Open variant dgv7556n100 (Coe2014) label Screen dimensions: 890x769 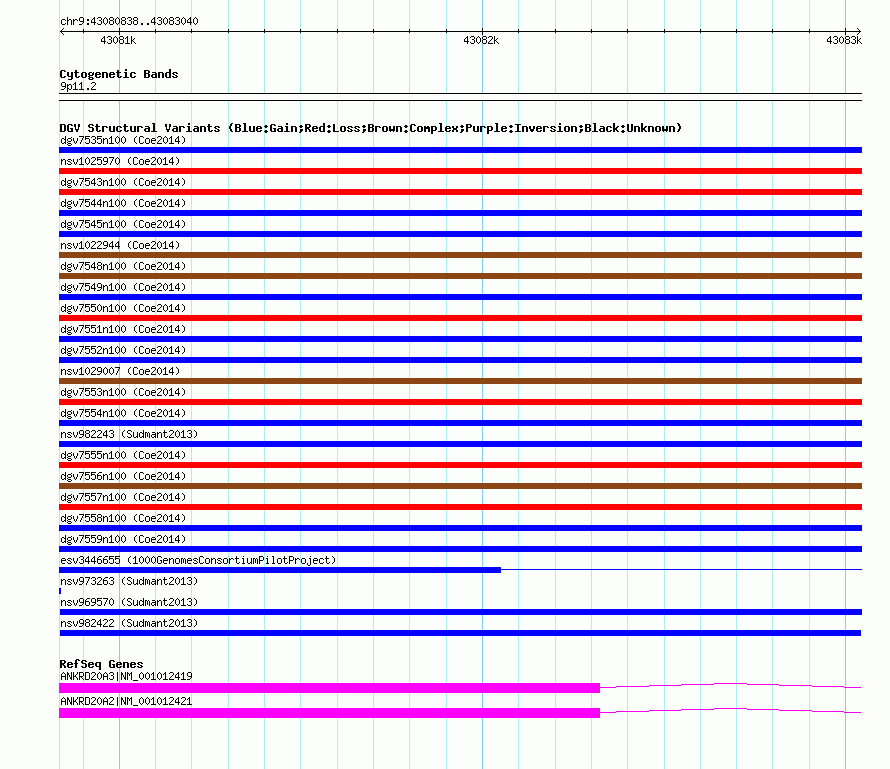[123, 476]
